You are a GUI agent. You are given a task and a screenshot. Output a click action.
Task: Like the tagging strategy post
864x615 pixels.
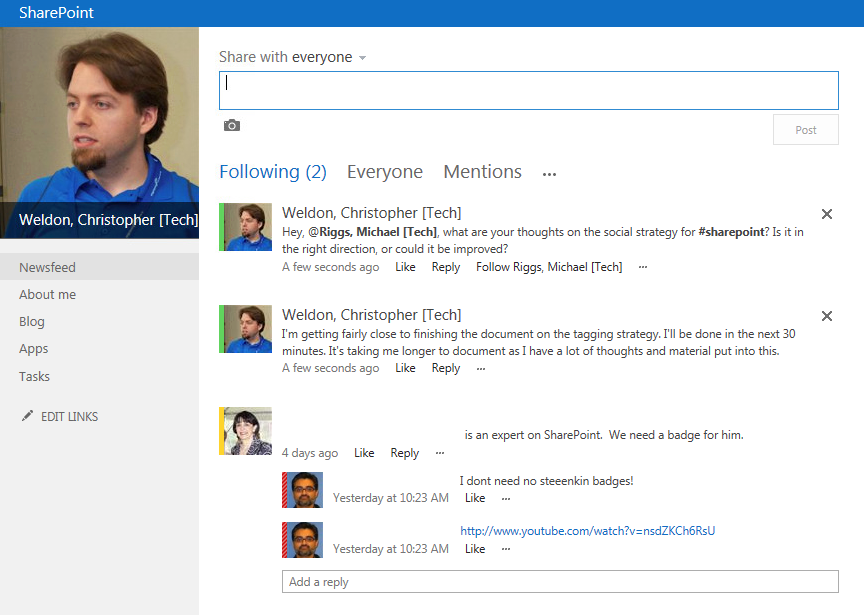click(x=405, y=368)
